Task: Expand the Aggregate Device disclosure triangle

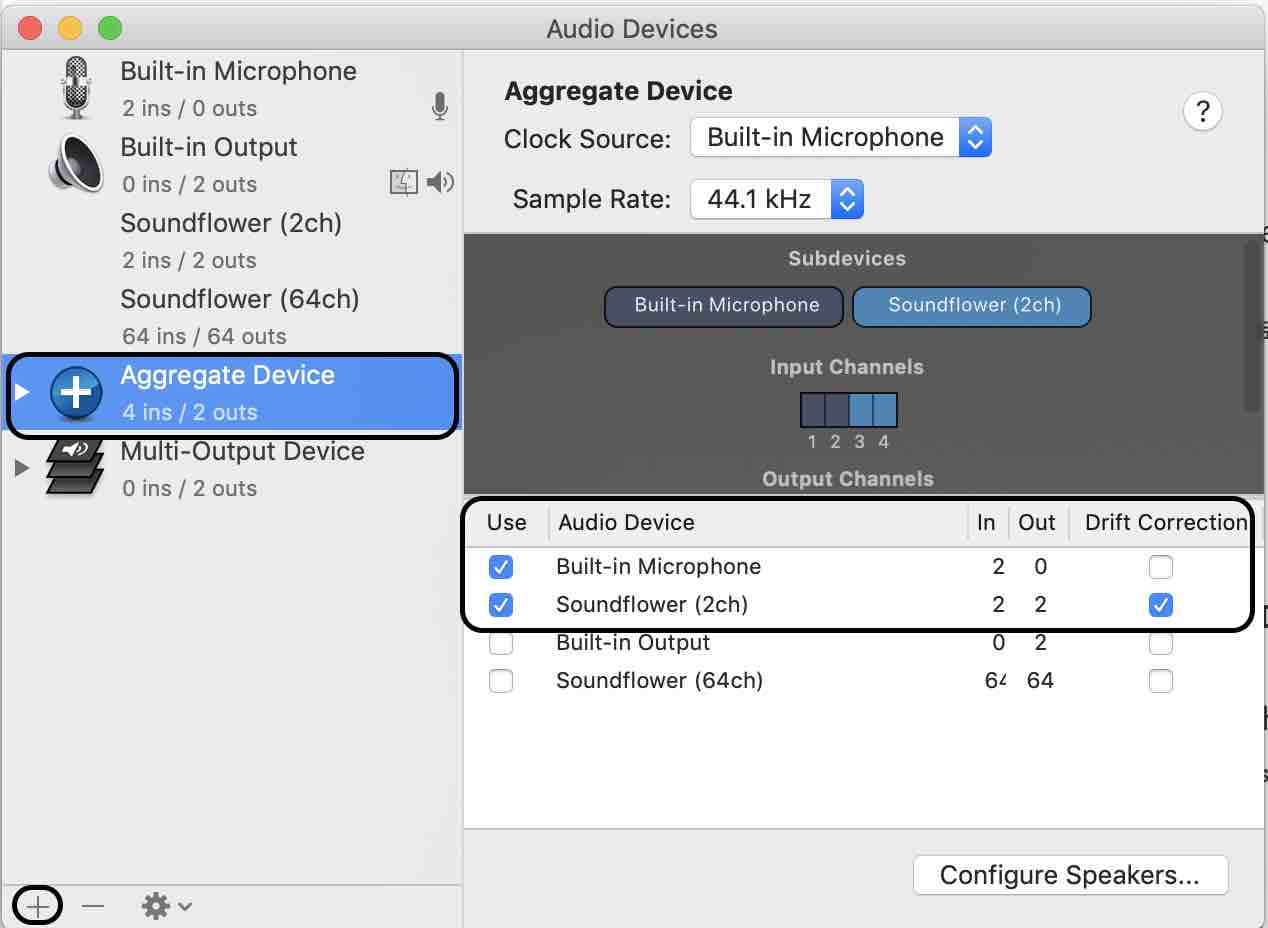Action: (x=22, y=392)
